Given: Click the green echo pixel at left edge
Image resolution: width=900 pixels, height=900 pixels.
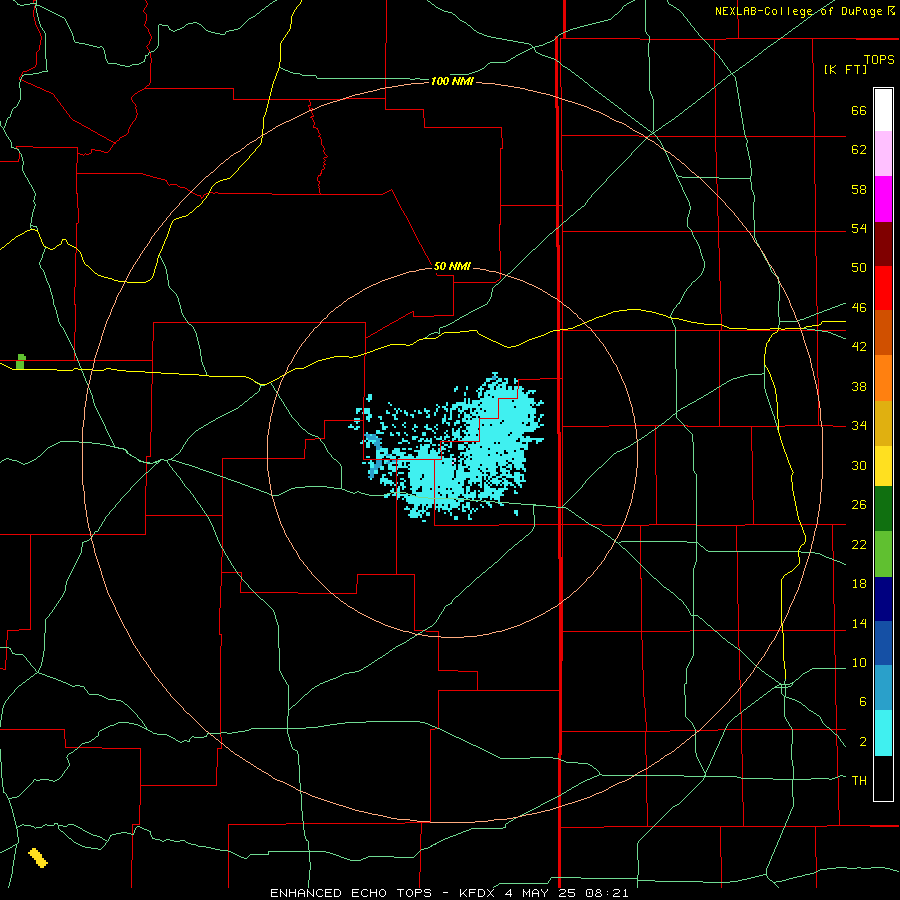Looking at the screenshot, I should coord(21,362).
